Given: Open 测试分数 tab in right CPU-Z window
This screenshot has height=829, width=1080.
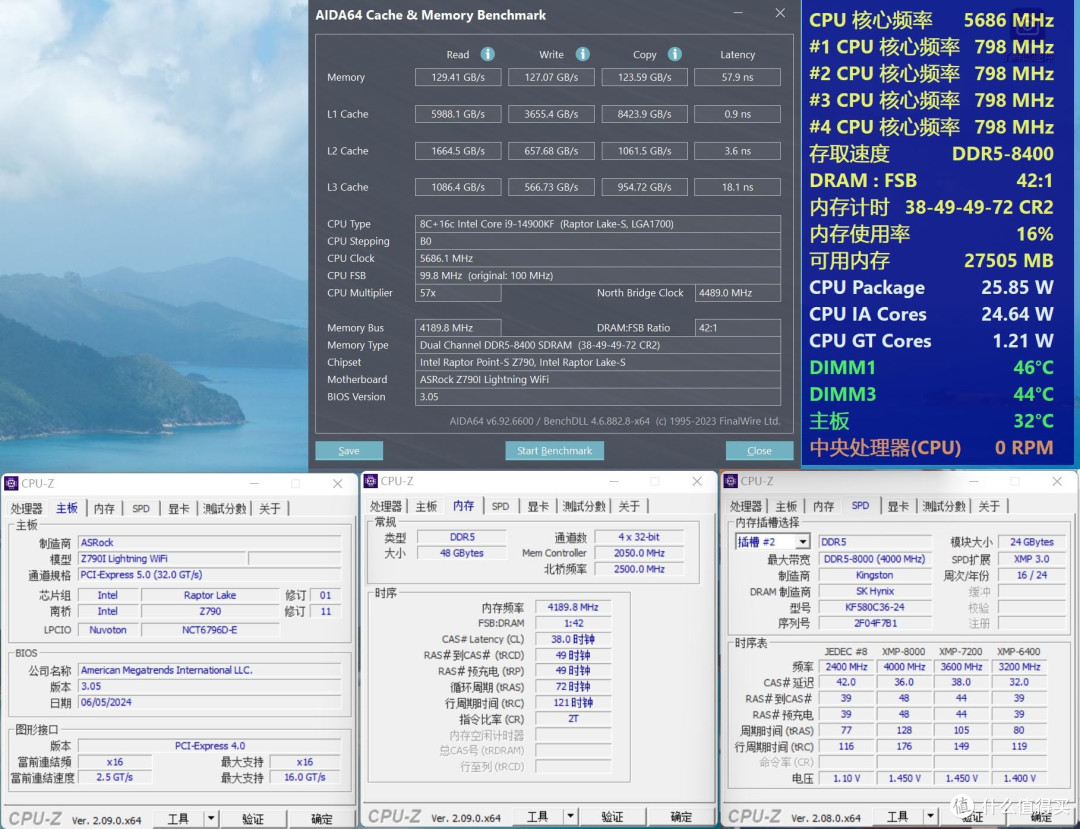Looking at the screenshot, I should [944, 507].
